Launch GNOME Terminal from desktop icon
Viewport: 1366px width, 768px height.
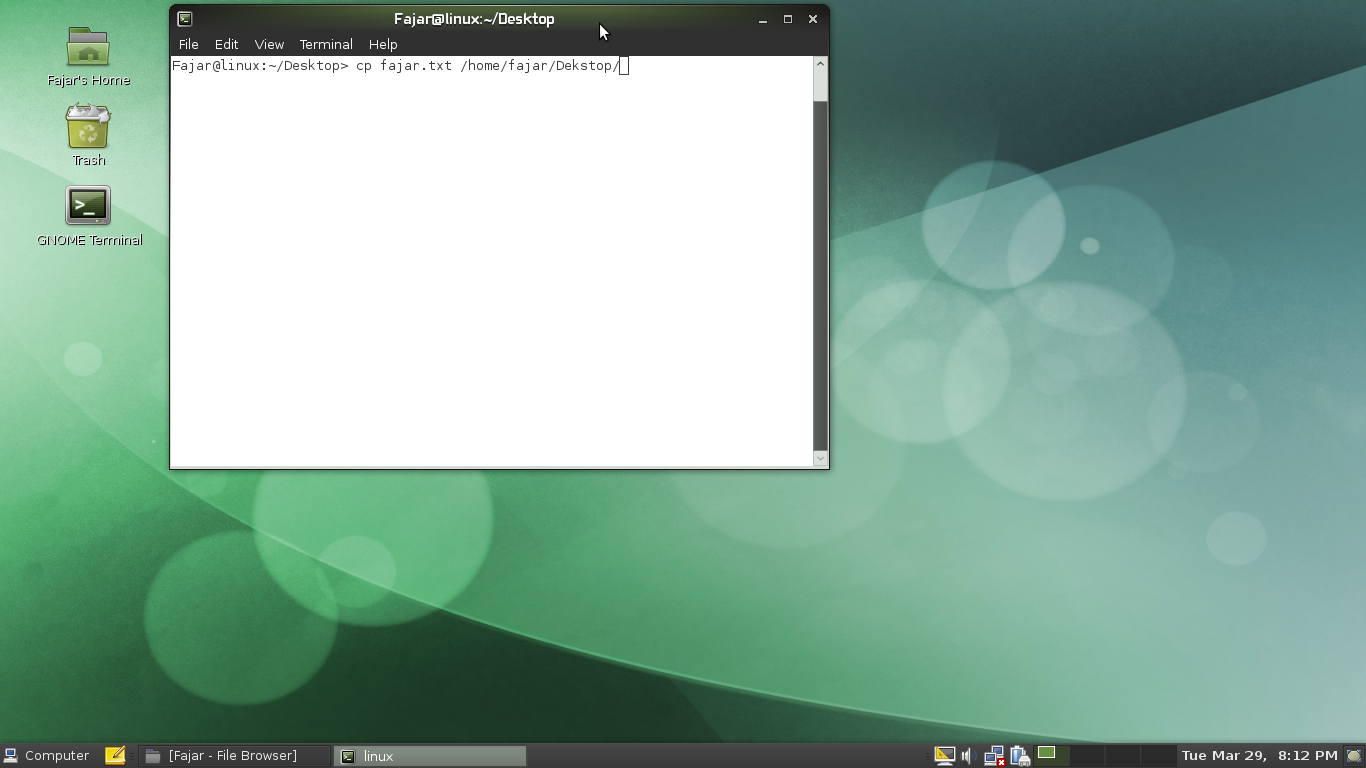[89, 216]
